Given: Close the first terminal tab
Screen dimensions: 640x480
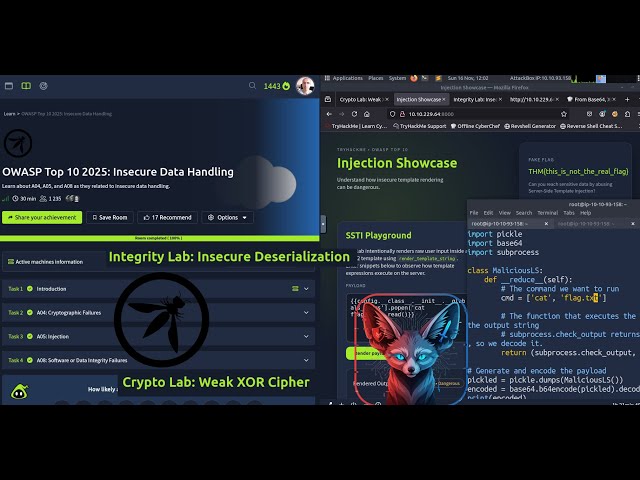Looking at the screenshot, I should tap(546, 224).
